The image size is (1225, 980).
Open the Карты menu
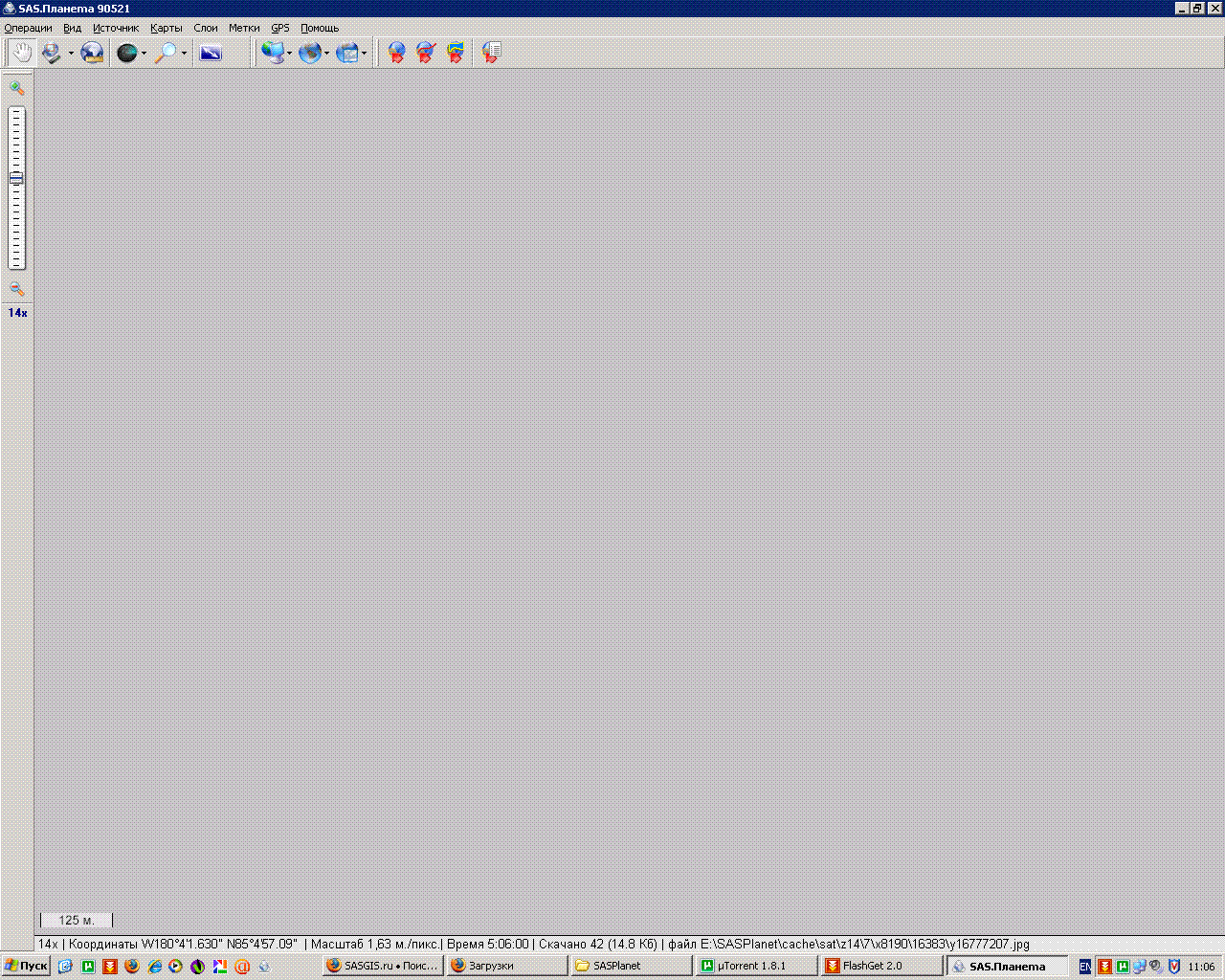tap(166, 28)
